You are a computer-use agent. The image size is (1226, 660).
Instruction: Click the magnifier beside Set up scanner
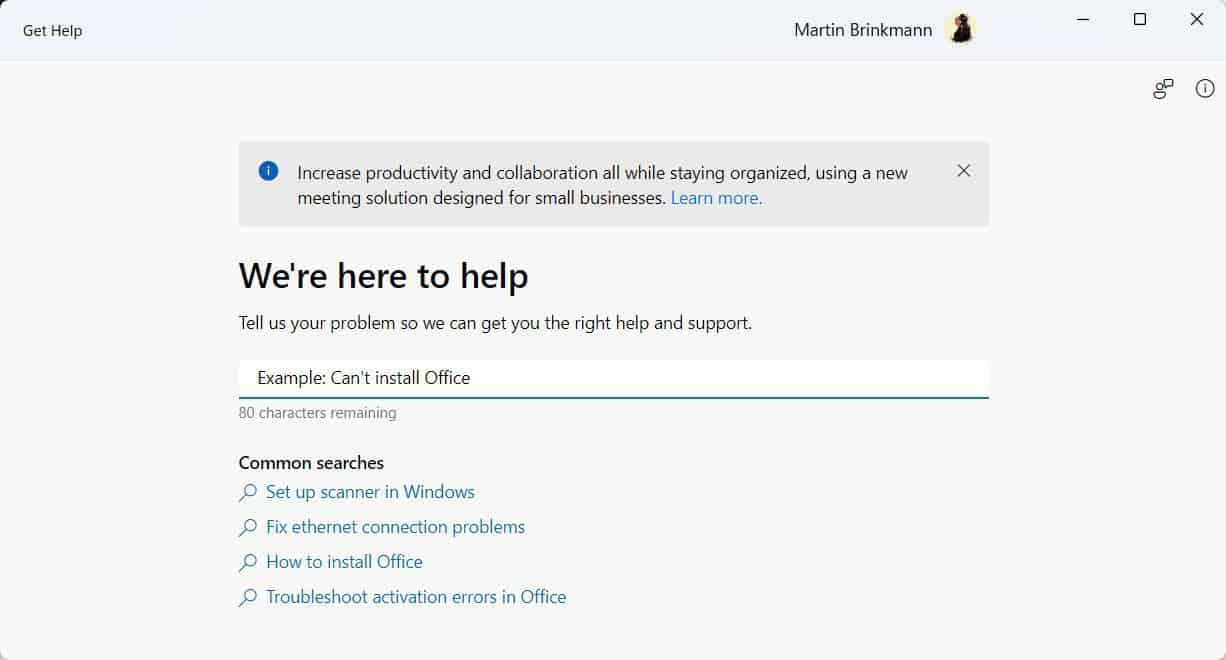point(248,493)
